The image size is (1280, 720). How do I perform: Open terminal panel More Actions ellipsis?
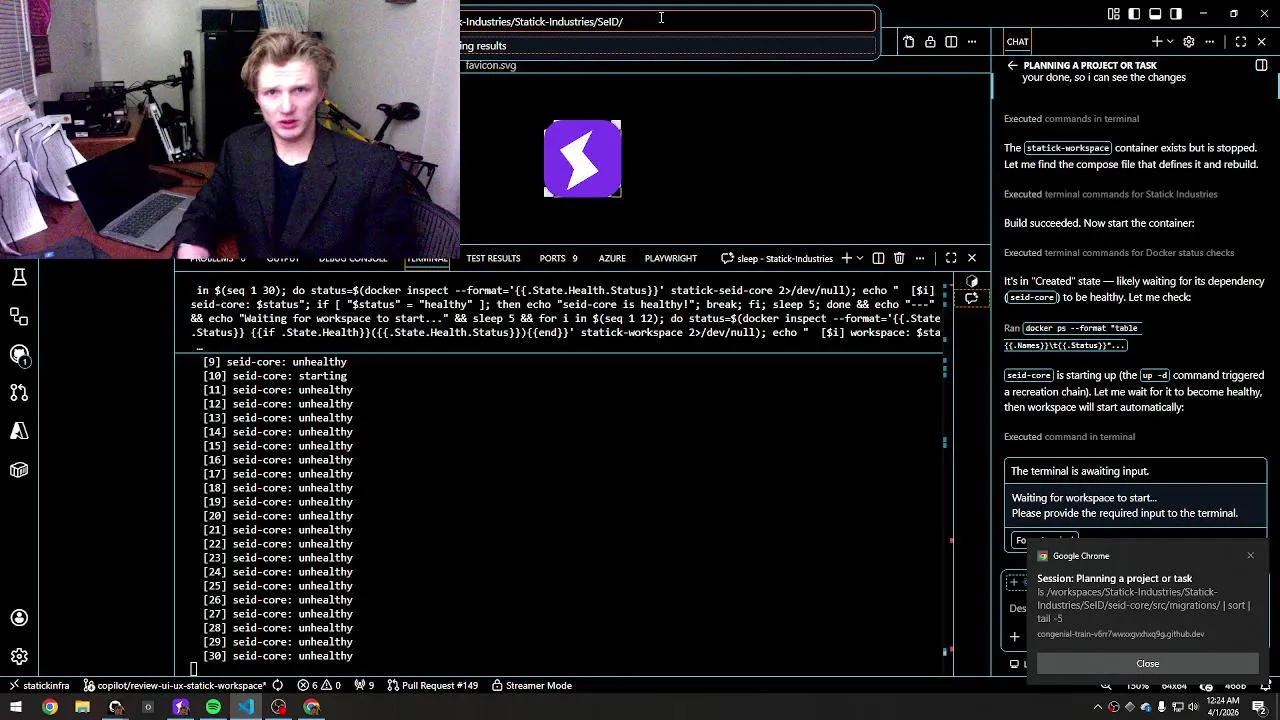click(x=920, y=259)
